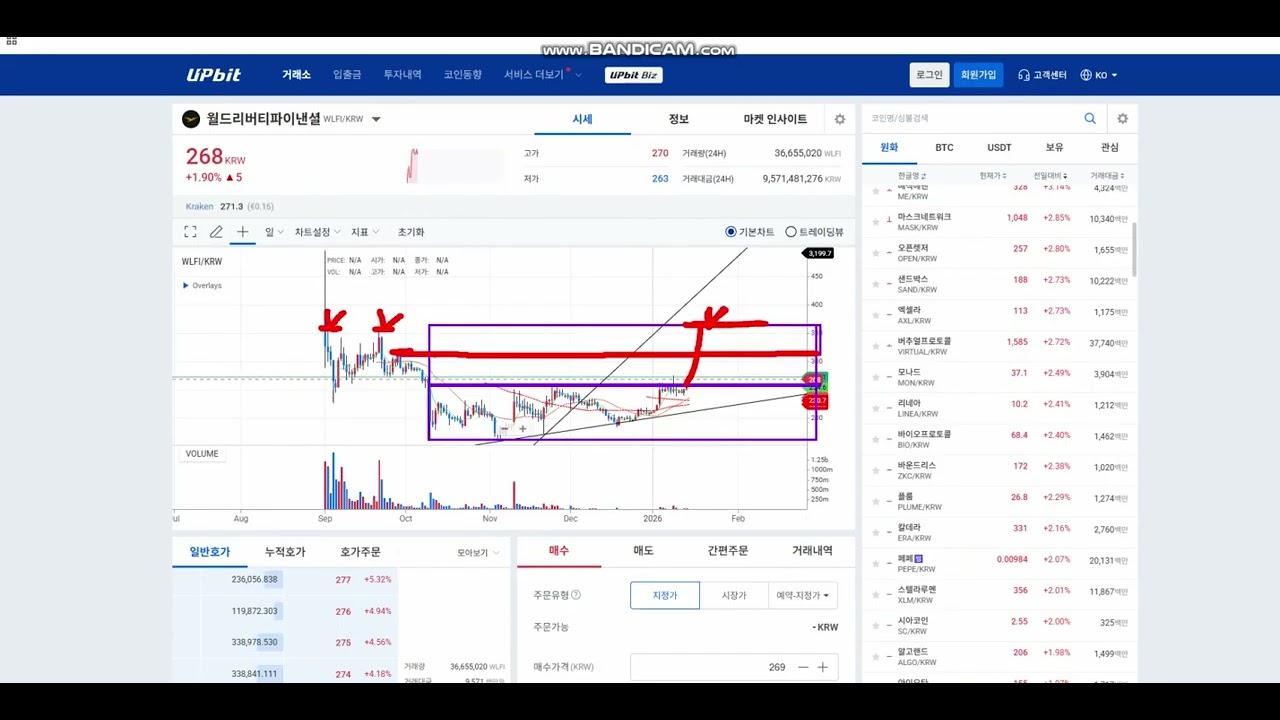
Task: Open the Upbit Biz badge link
Action: pos(634,75)
